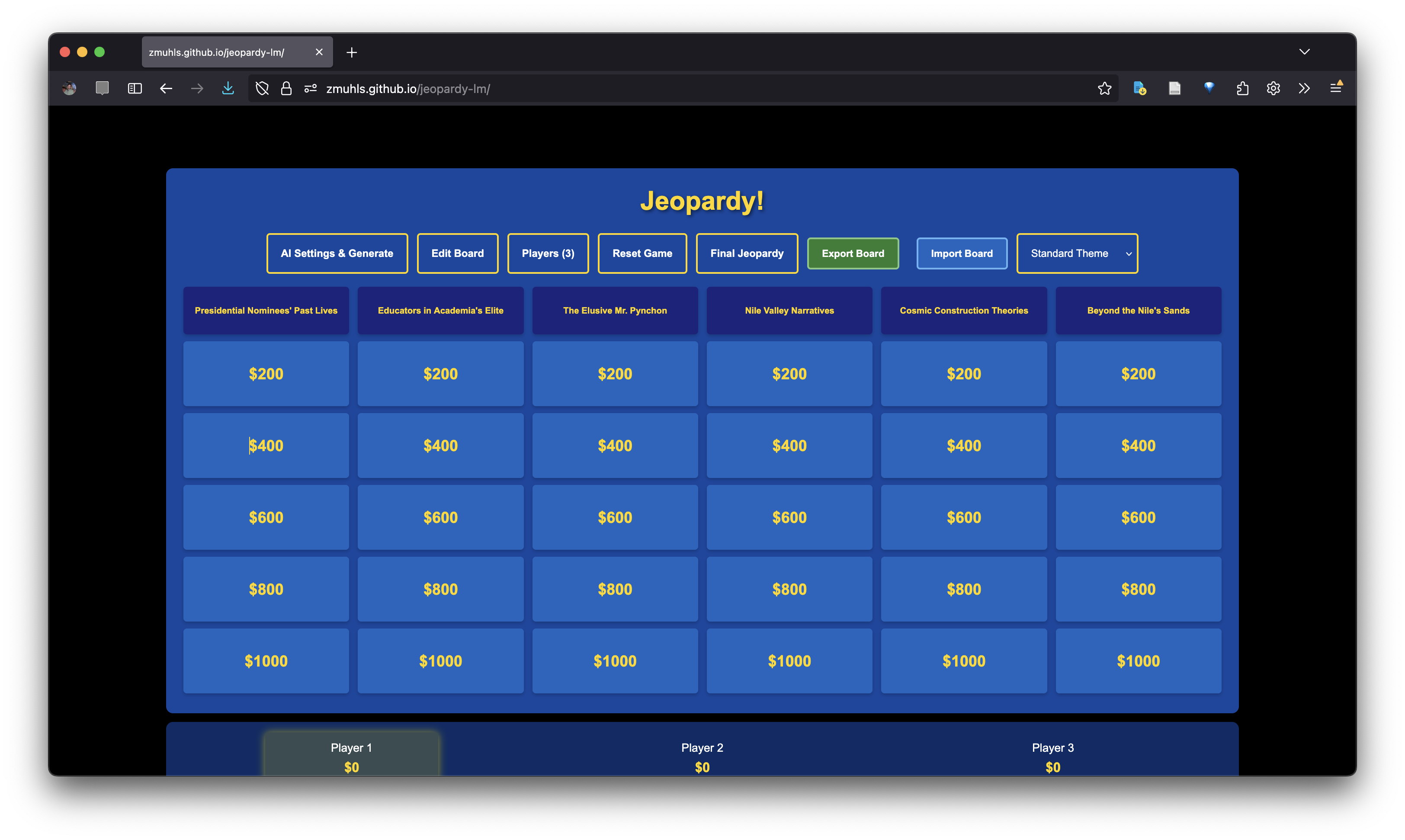Image resolution: width=1405 pixels, height=840 pixels.
Task: Open the reader mode page icon
Action: (1174, 88)
